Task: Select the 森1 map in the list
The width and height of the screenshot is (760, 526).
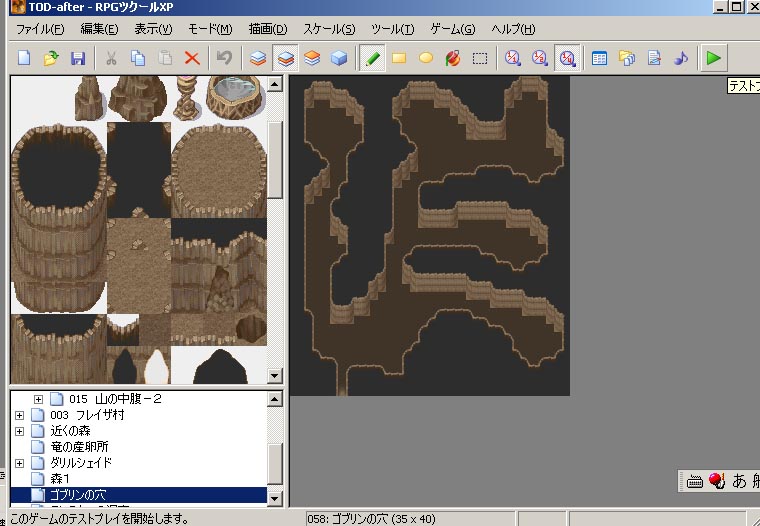Action: (60, 478)
